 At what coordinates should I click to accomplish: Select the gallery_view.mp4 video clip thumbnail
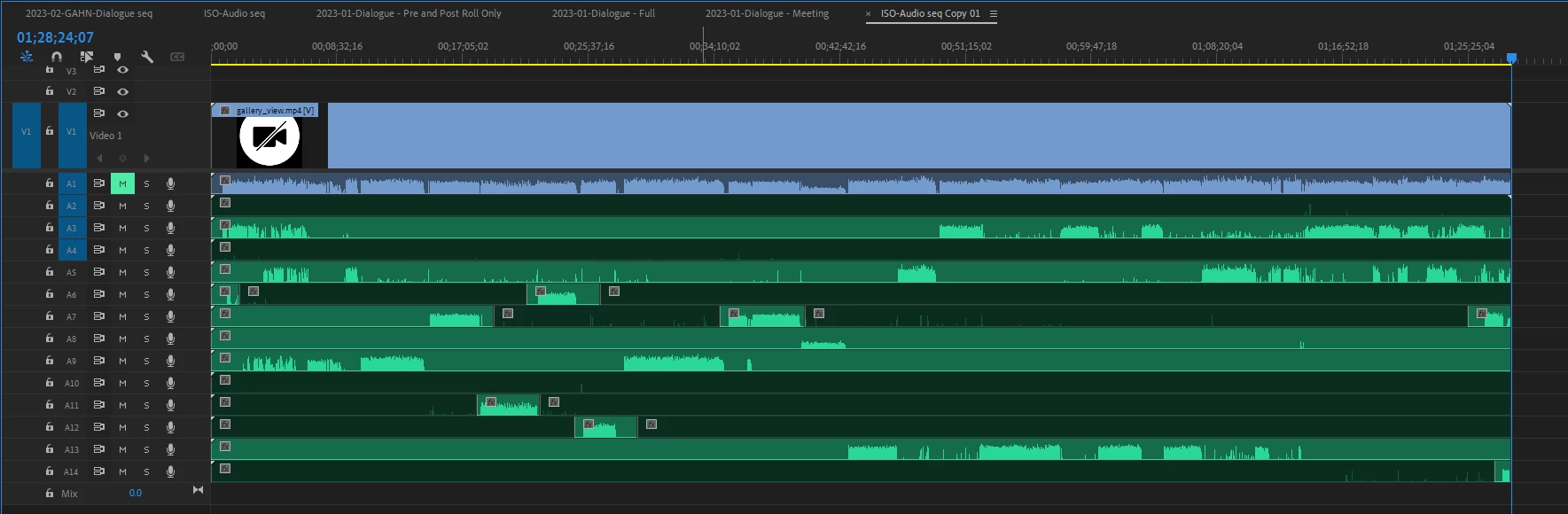(x=269, y=142)
